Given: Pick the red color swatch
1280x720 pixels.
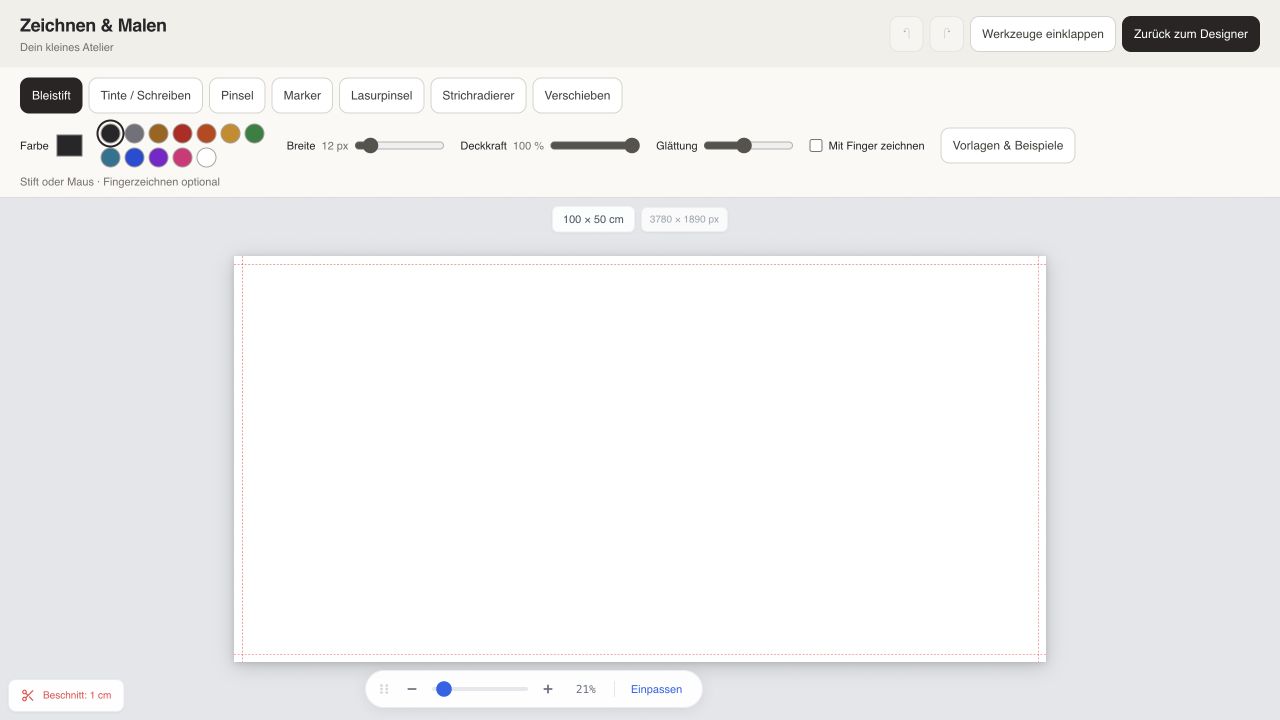Looking at the screenshot, I should click(182, 133).
